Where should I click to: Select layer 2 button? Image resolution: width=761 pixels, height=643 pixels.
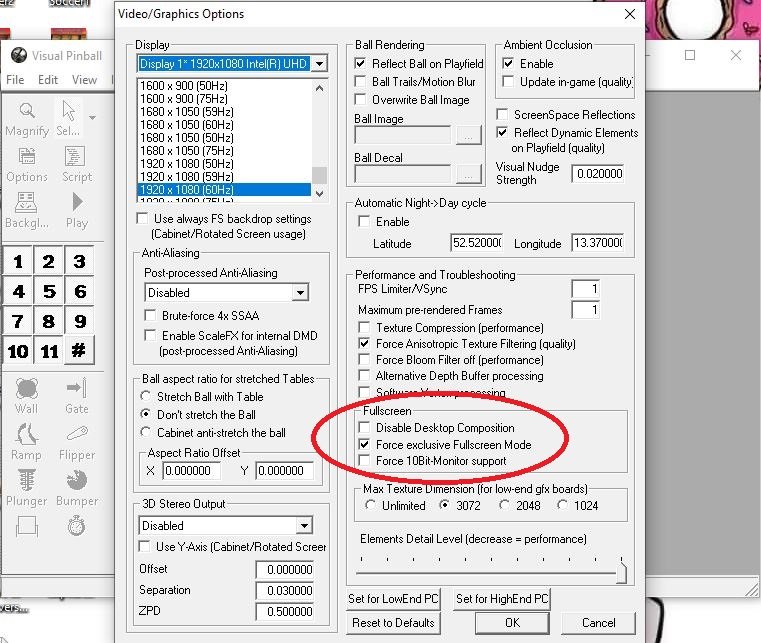(x=49, y=262)
